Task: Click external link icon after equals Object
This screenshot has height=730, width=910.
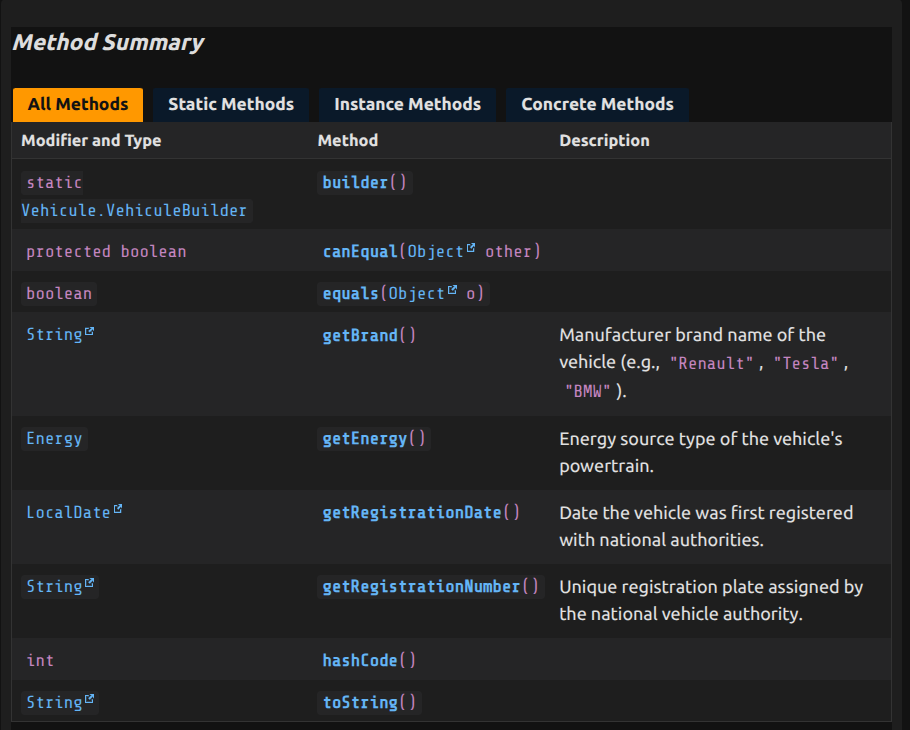Action: coord(452,290)
